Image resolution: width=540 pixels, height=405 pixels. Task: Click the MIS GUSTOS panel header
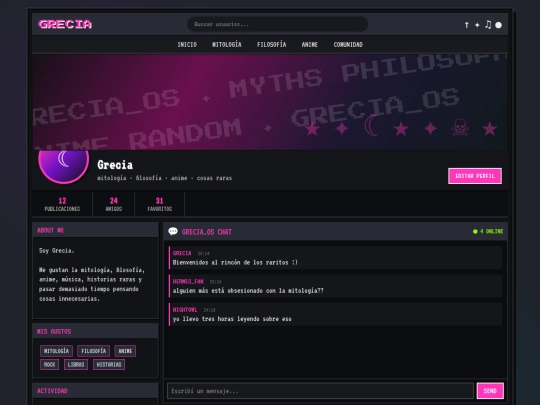[x=95, y=331]
